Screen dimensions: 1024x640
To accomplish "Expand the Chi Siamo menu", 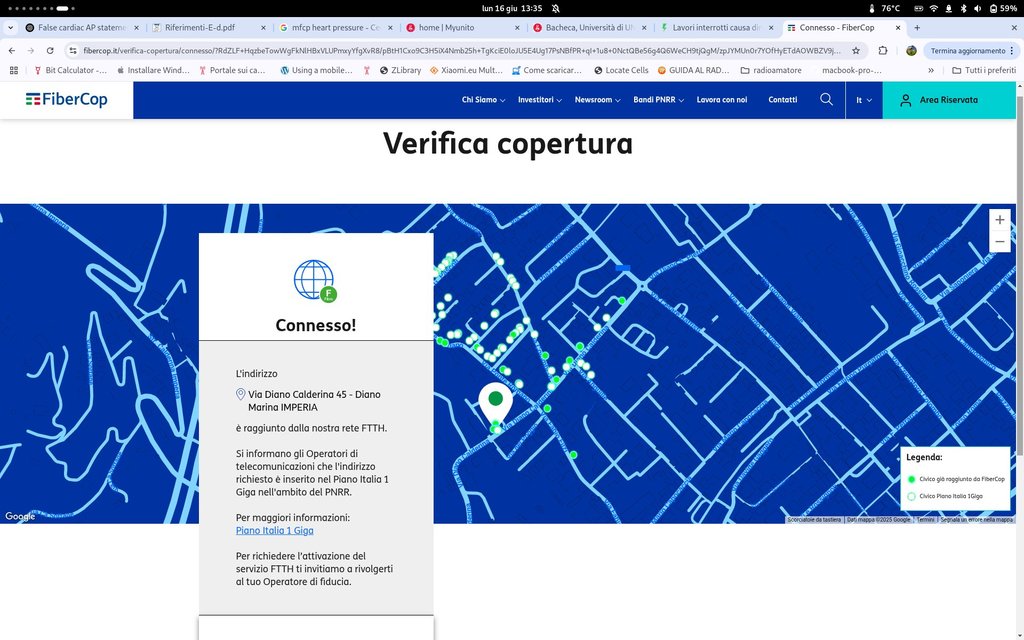I will point(483,100).
